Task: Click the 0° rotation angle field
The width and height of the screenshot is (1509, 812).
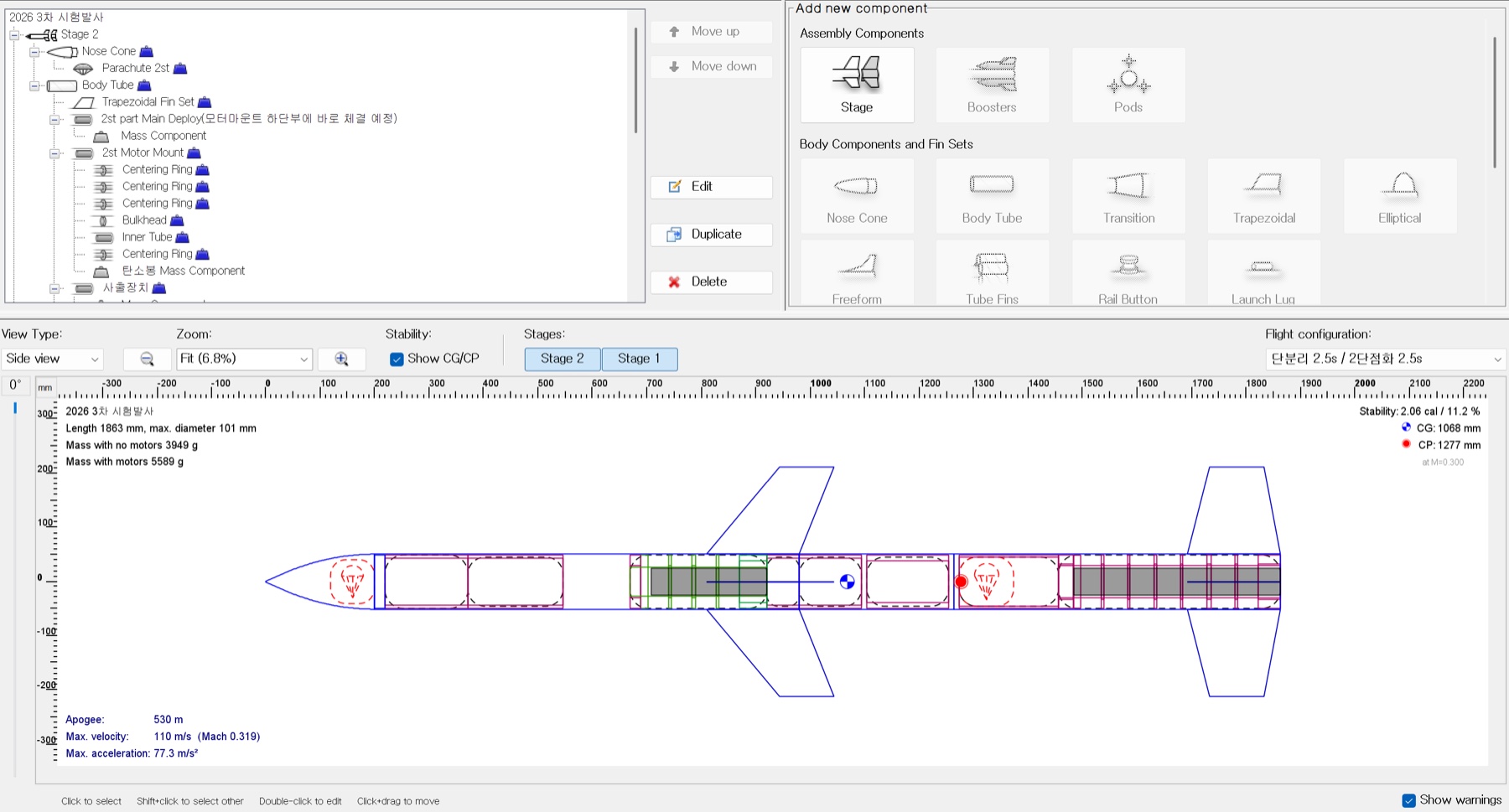Action: 15,385
